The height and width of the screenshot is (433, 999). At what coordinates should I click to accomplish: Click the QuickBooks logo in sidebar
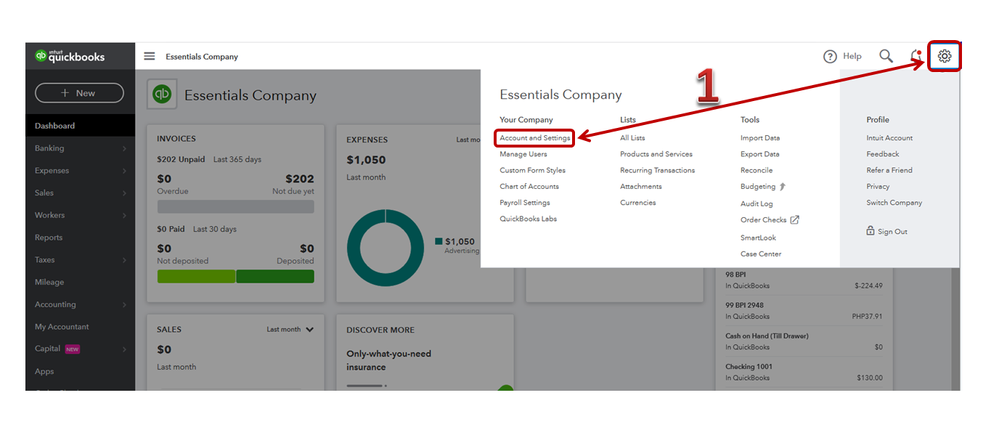[x=70, y=57]
